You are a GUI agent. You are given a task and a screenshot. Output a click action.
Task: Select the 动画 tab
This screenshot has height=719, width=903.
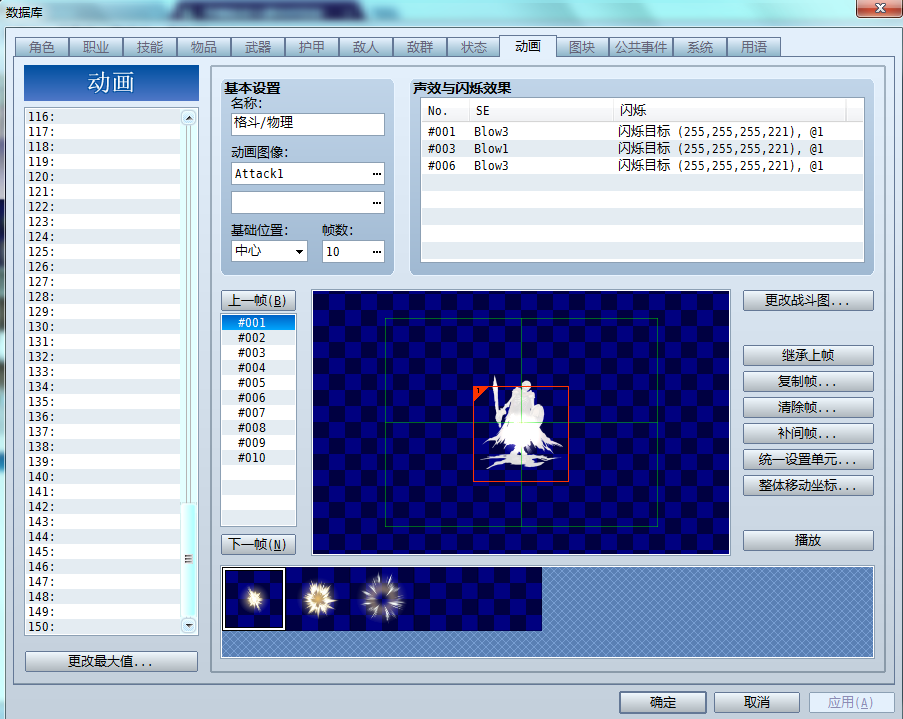(528, 46)
